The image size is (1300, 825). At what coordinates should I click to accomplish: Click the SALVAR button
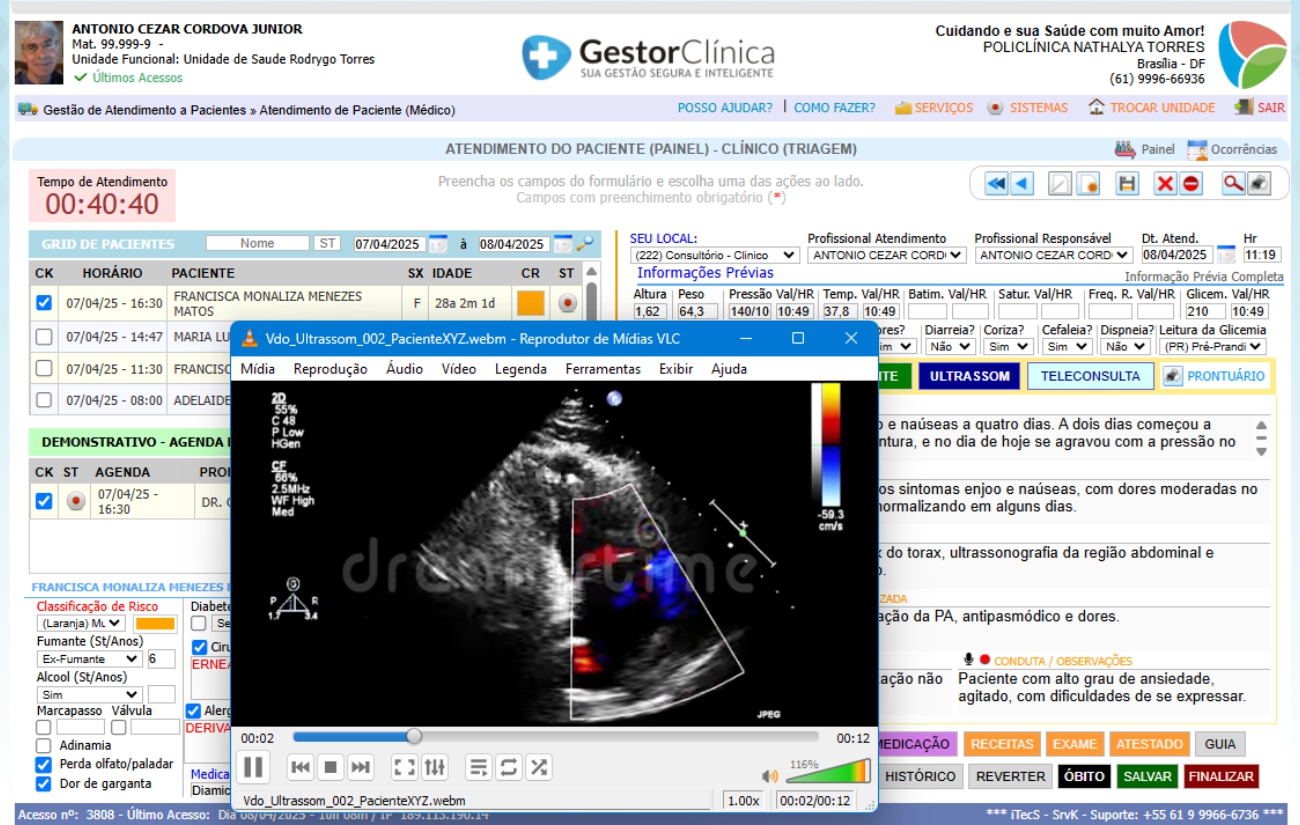click(1147, 776)
